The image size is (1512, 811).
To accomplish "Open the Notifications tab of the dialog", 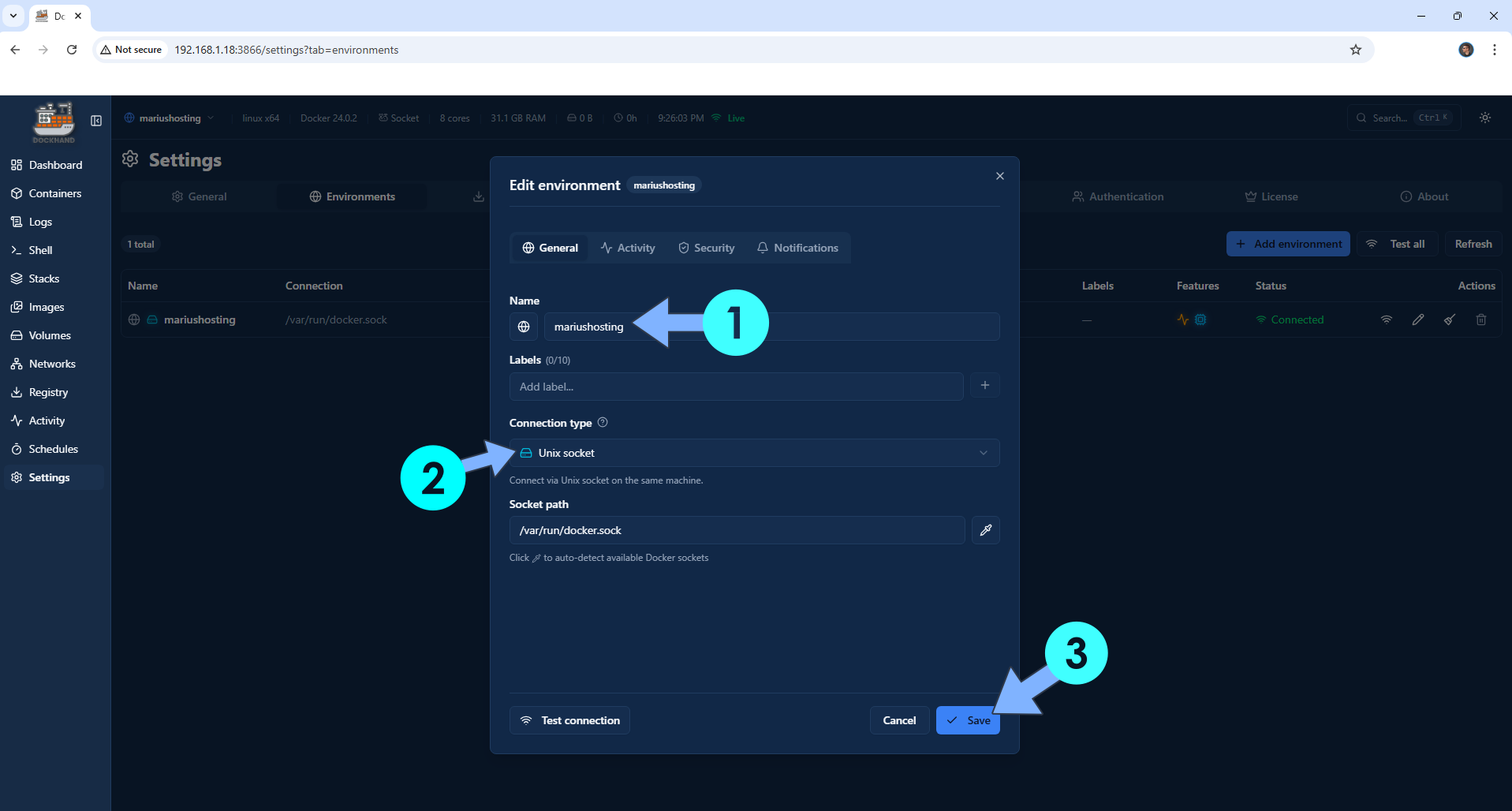I will pyautogui.click(x=797, y=248).
